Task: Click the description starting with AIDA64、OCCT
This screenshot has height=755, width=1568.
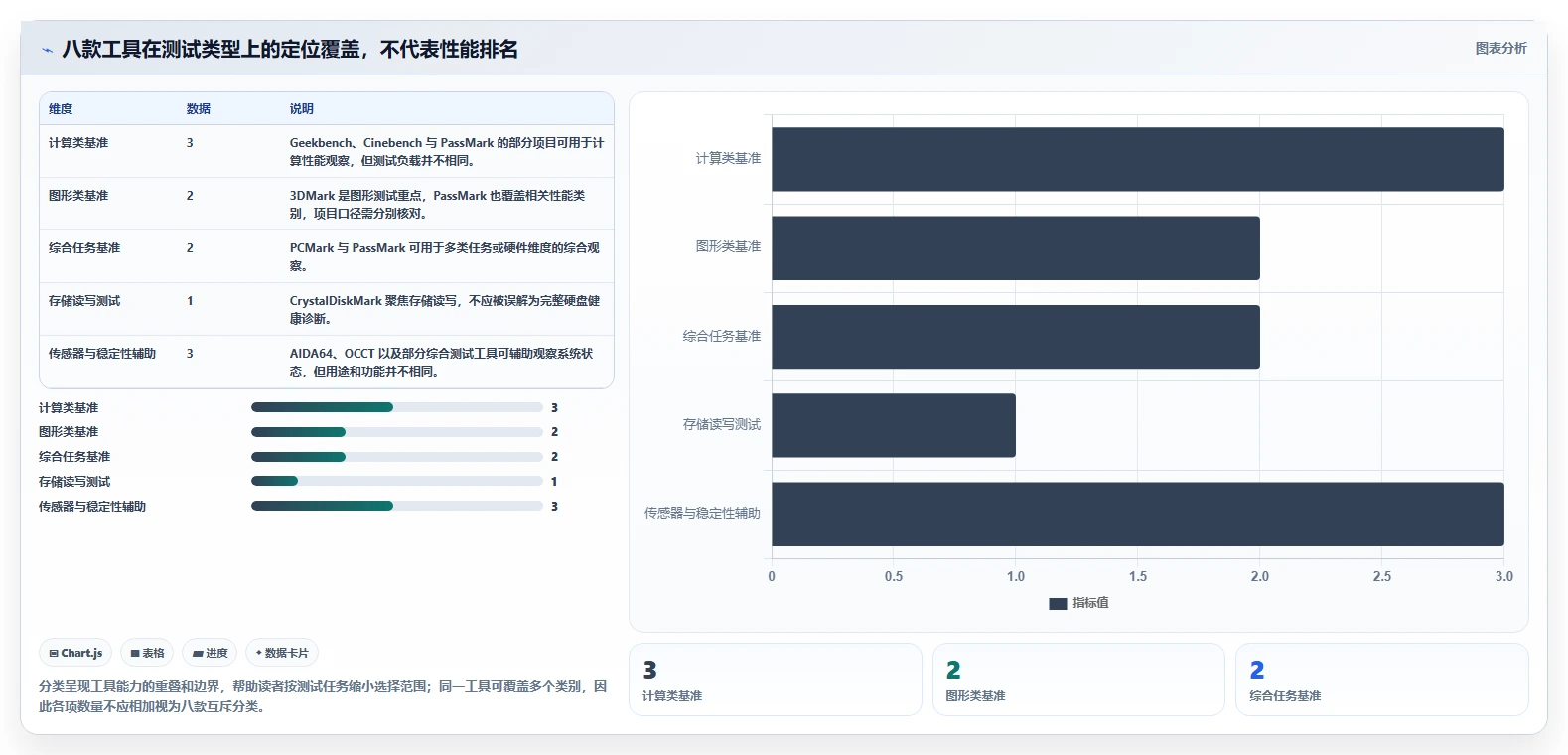Action: [x=442, y=363]
